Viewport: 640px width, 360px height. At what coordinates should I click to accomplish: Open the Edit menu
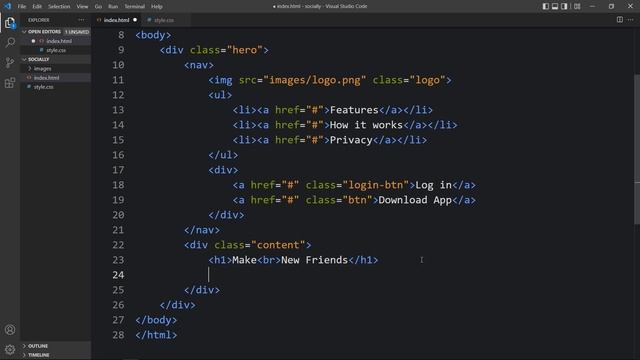click(x=37, y=6)
